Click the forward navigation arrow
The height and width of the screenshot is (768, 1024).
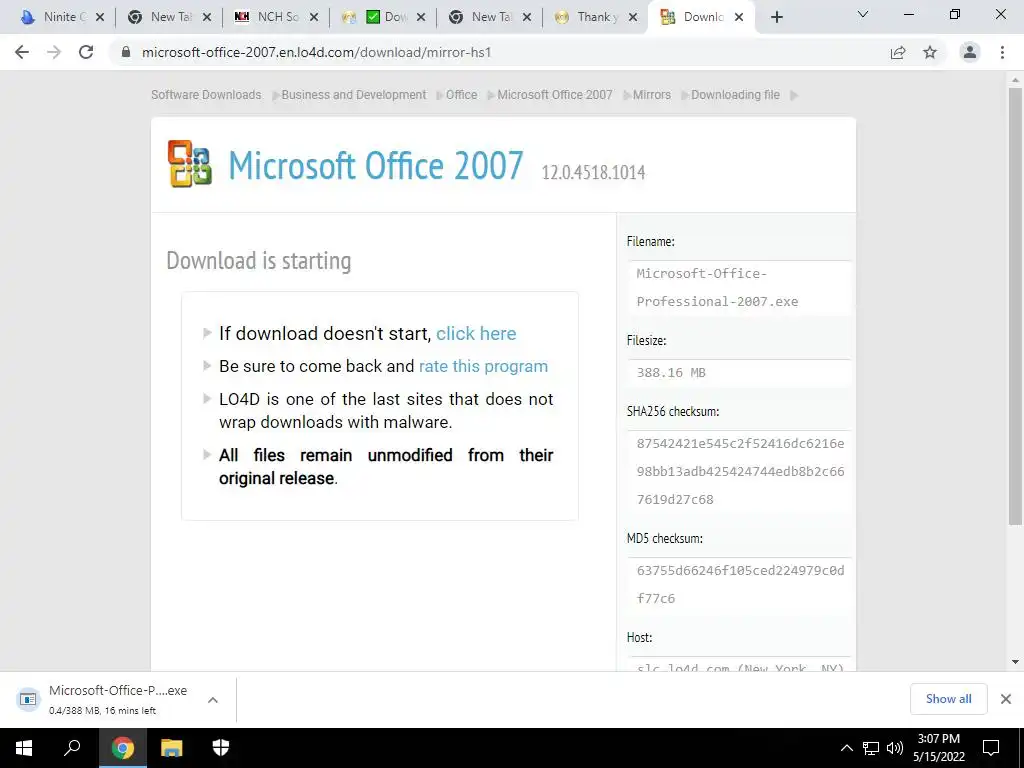click(x=54, y=52)
